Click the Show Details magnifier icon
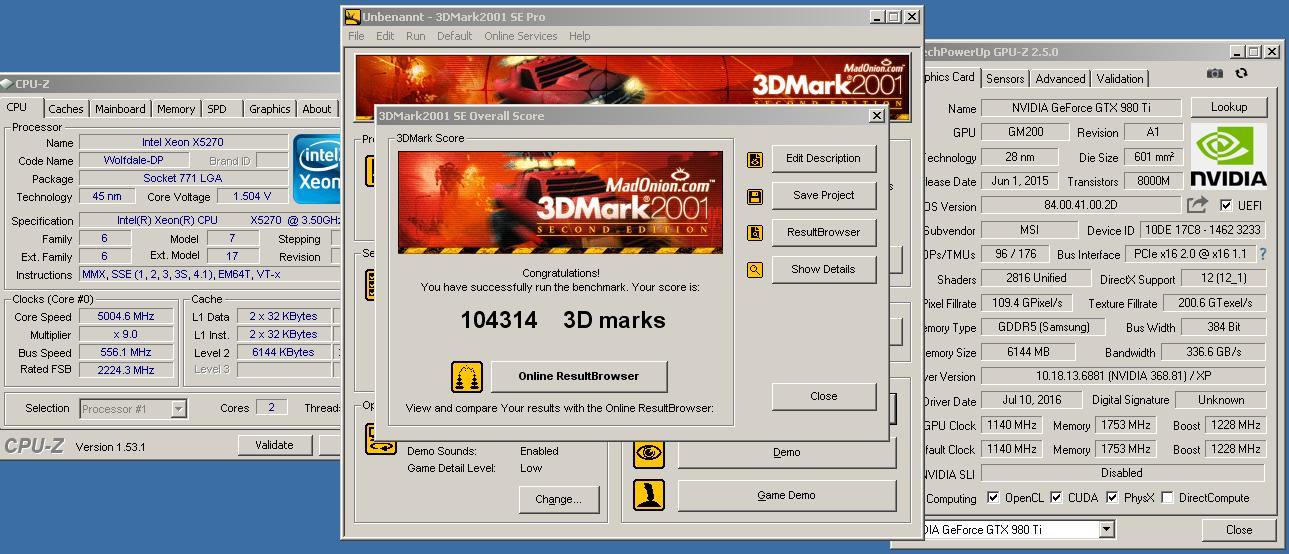1289x554 pixels. tap(755, 270)
